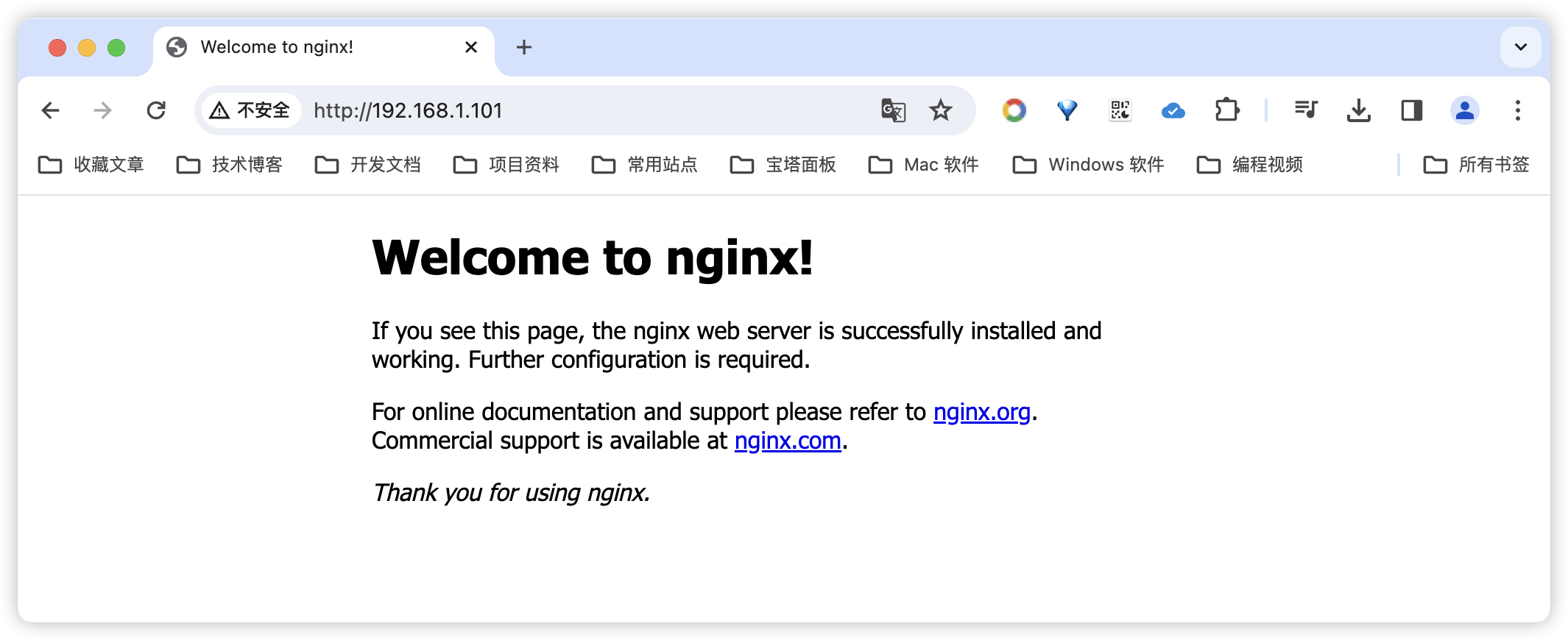The width and height of the screenshot is (1568, 640).
Task: Open the Mac 软件 bookmark folder
Action: pyautogui.click(x=924, y=165)
